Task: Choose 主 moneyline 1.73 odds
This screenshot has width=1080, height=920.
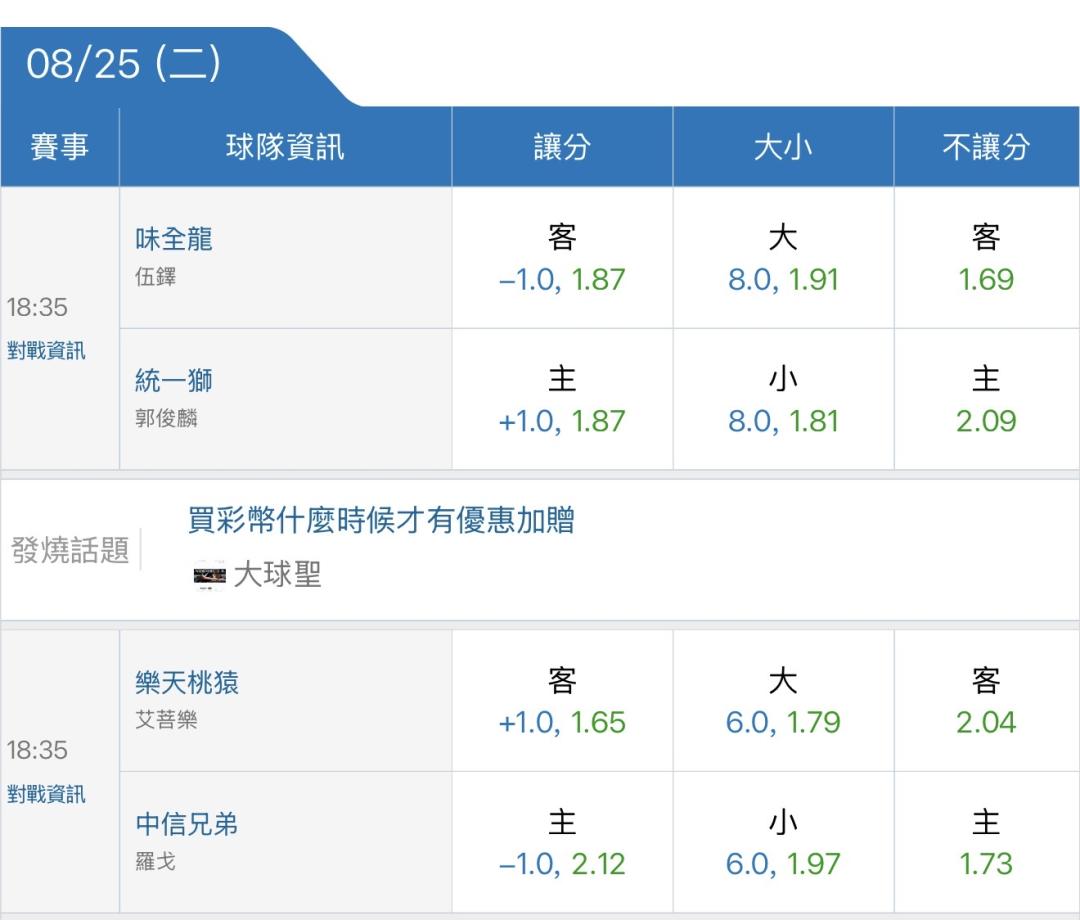Action: pyautogui.click(x=986, y=843)
